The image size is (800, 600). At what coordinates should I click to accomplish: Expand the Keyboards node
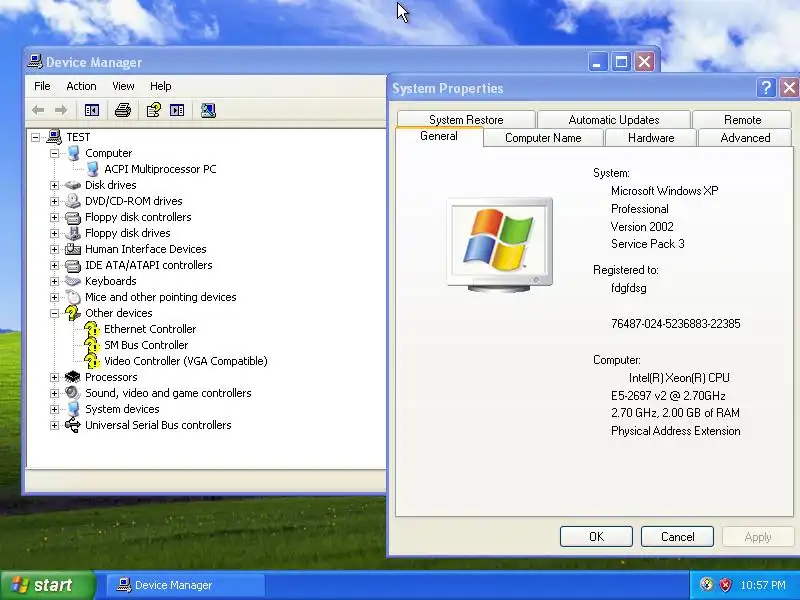click(x=54, y=281)
